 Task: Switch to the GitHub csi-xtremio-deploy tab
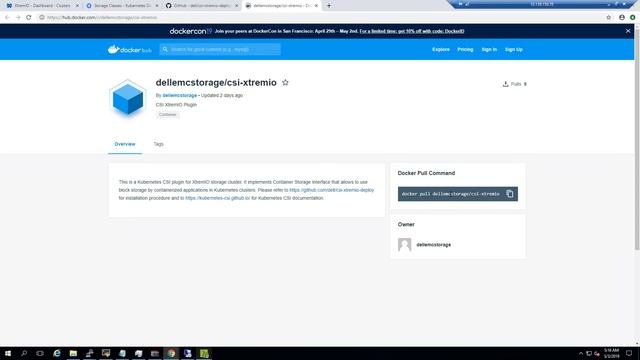point(202,6)
